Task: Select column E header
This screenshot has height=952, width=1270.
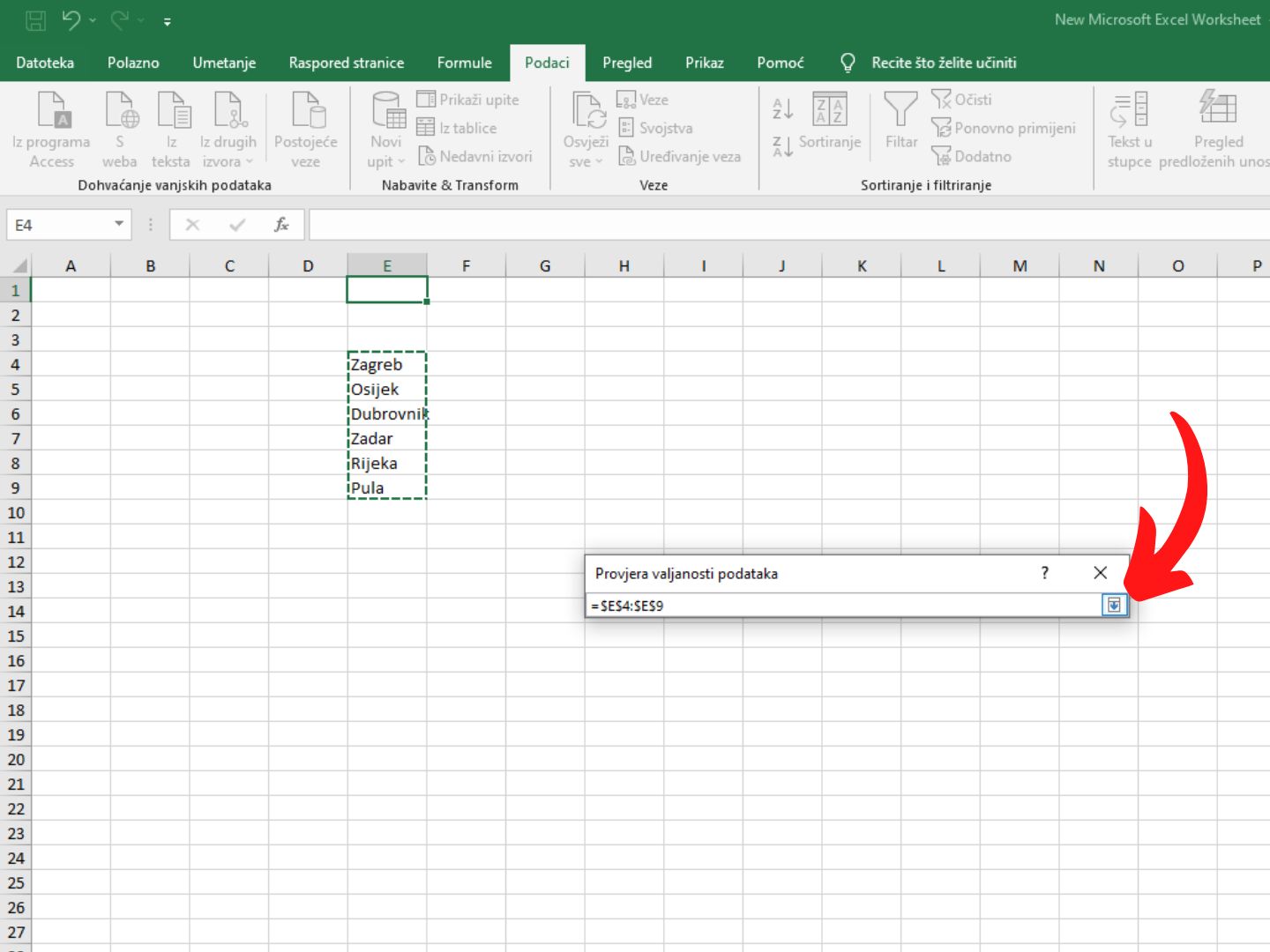Action: point(387,265)
